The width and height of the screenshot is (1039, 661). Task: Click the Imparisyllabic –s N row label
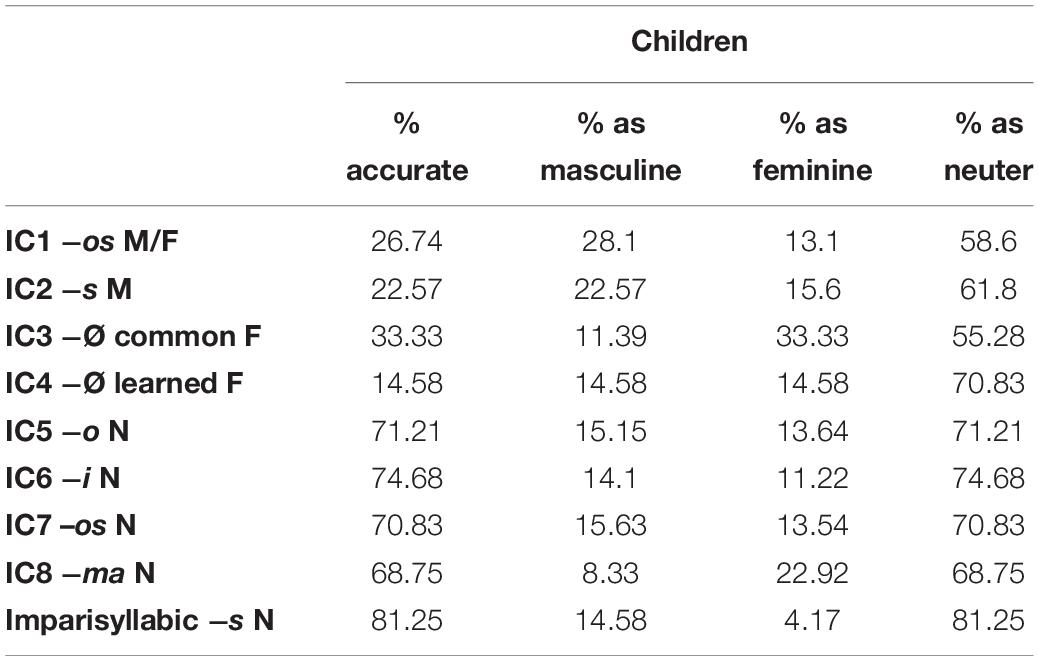139,621
